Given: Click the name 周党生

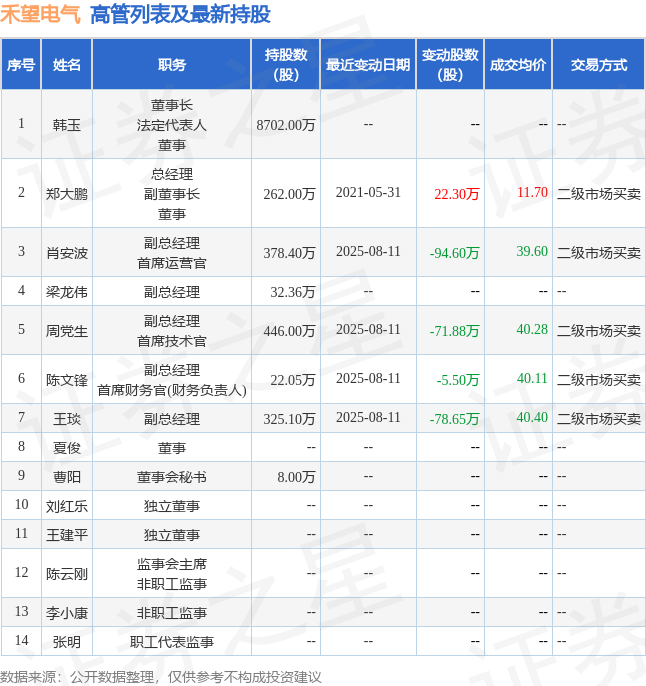Looking at the screenshot, I should tap(66, 331).
